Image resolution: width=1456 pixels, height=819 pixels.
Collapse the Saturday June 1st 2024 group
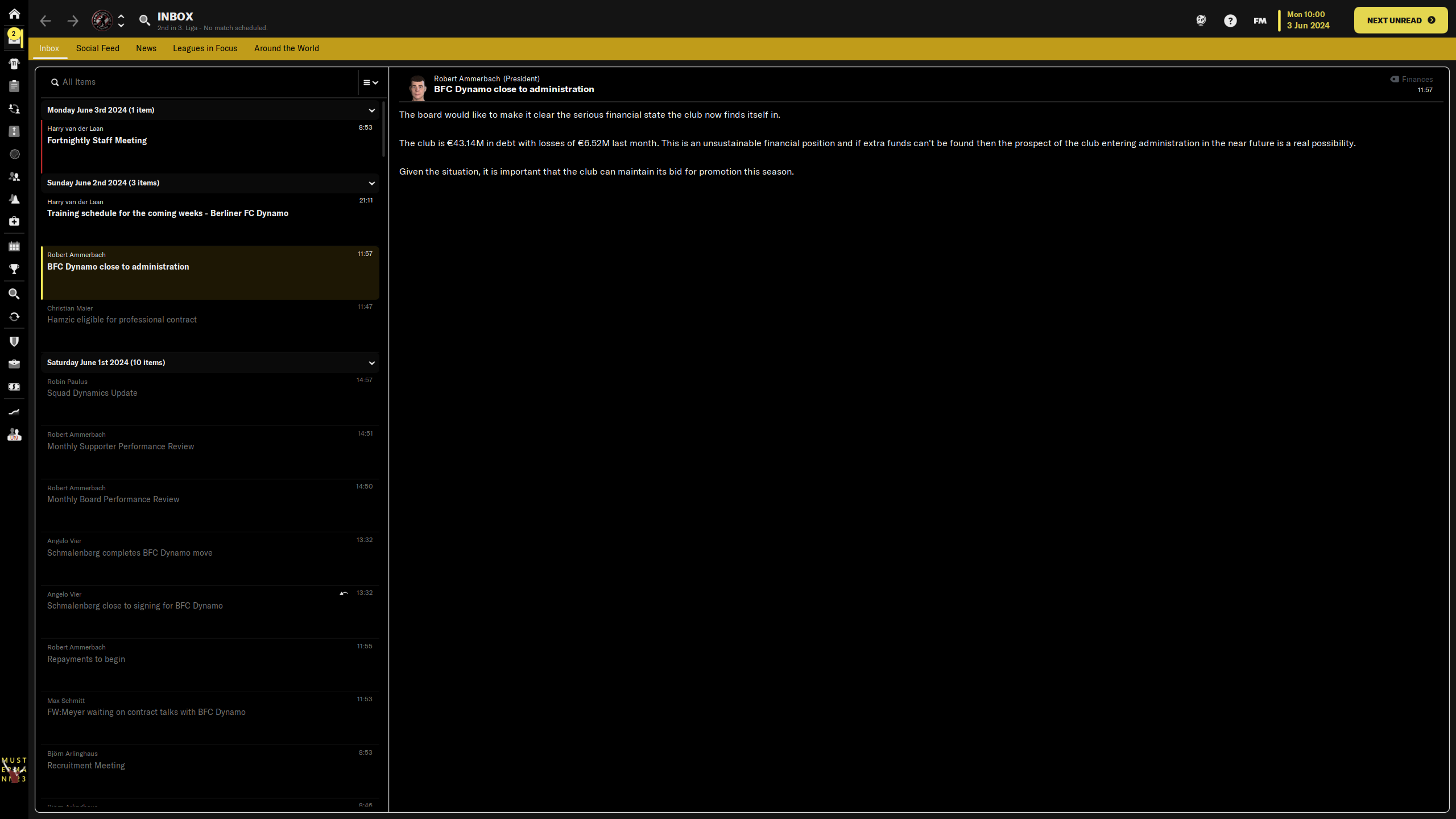pyautogui.click(x=371, y=362)
